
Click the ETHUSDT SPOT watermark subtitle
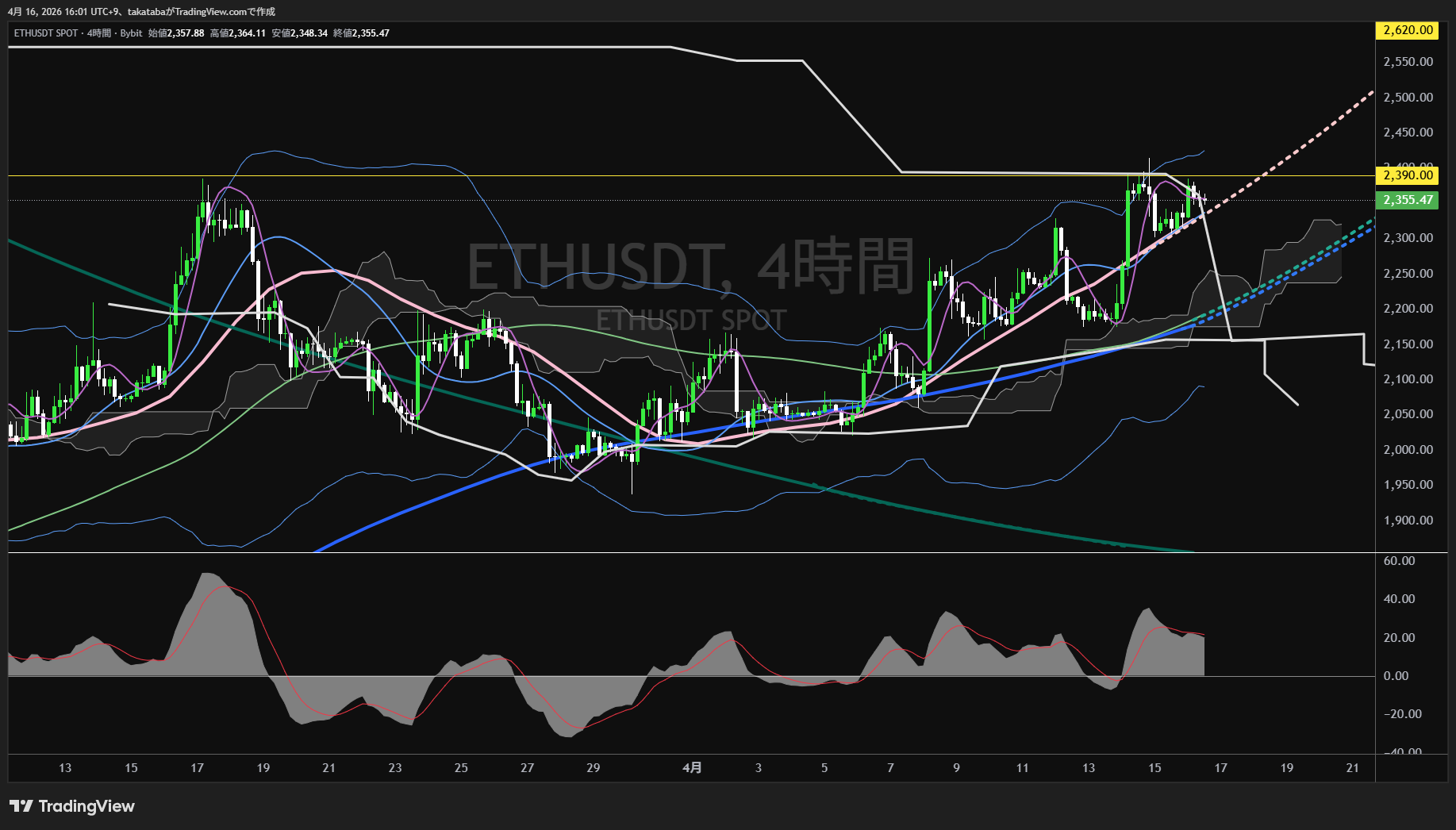click(x=690, y=321)
